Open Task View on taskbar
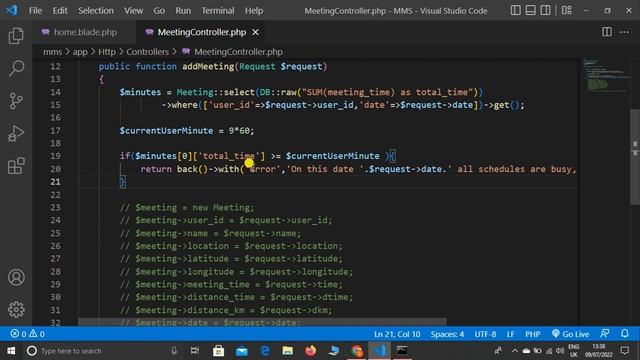 pos(195,351)
